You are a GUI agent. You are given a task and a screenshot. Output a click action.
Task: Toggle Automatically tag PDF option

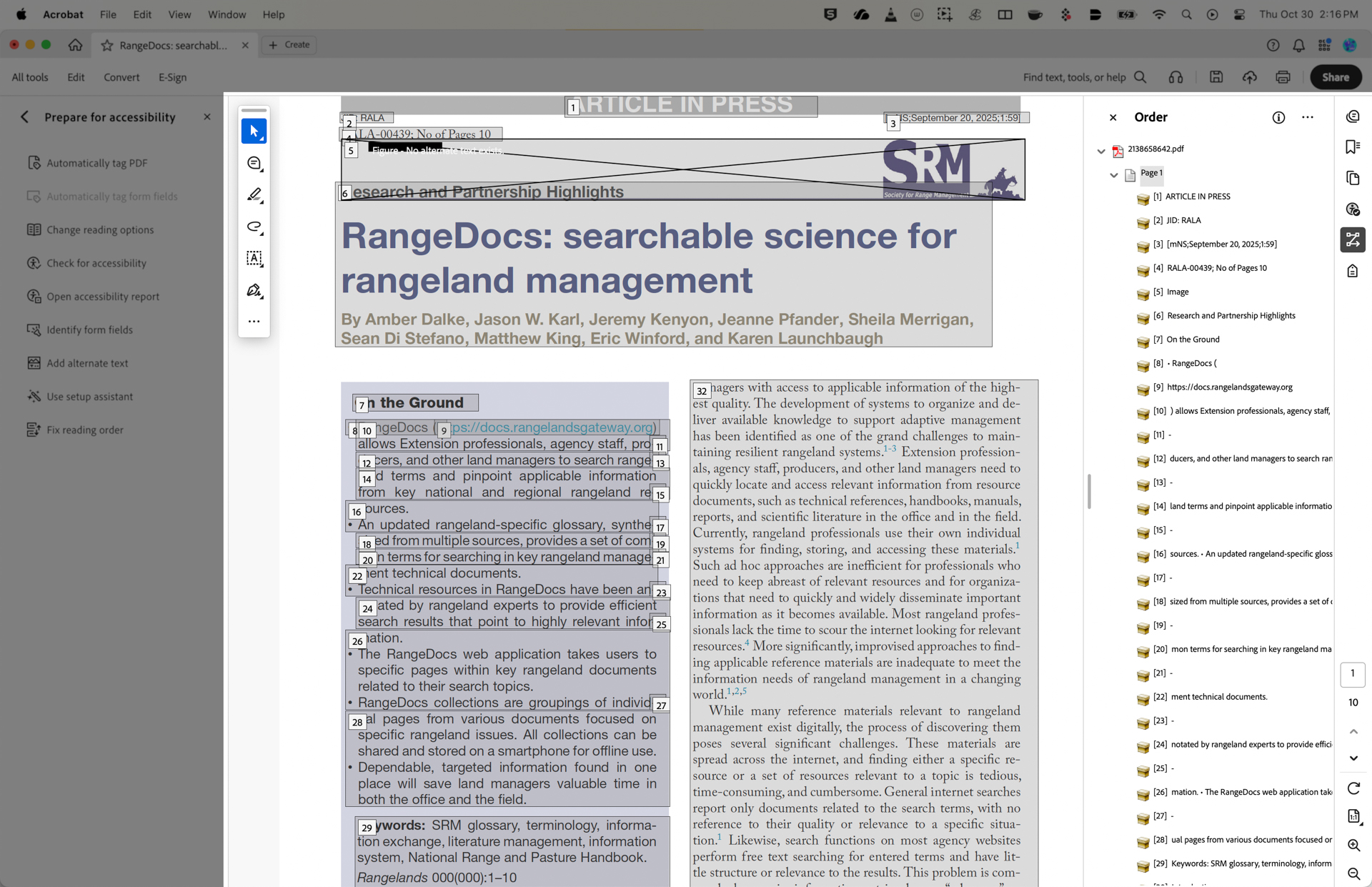click(96, 162)
